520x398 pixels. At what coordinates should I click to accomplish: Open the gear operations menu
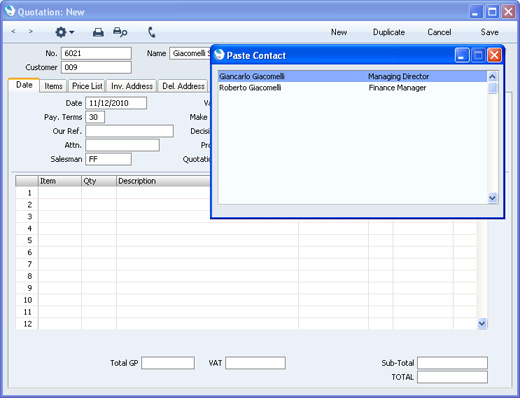point(65,32)
